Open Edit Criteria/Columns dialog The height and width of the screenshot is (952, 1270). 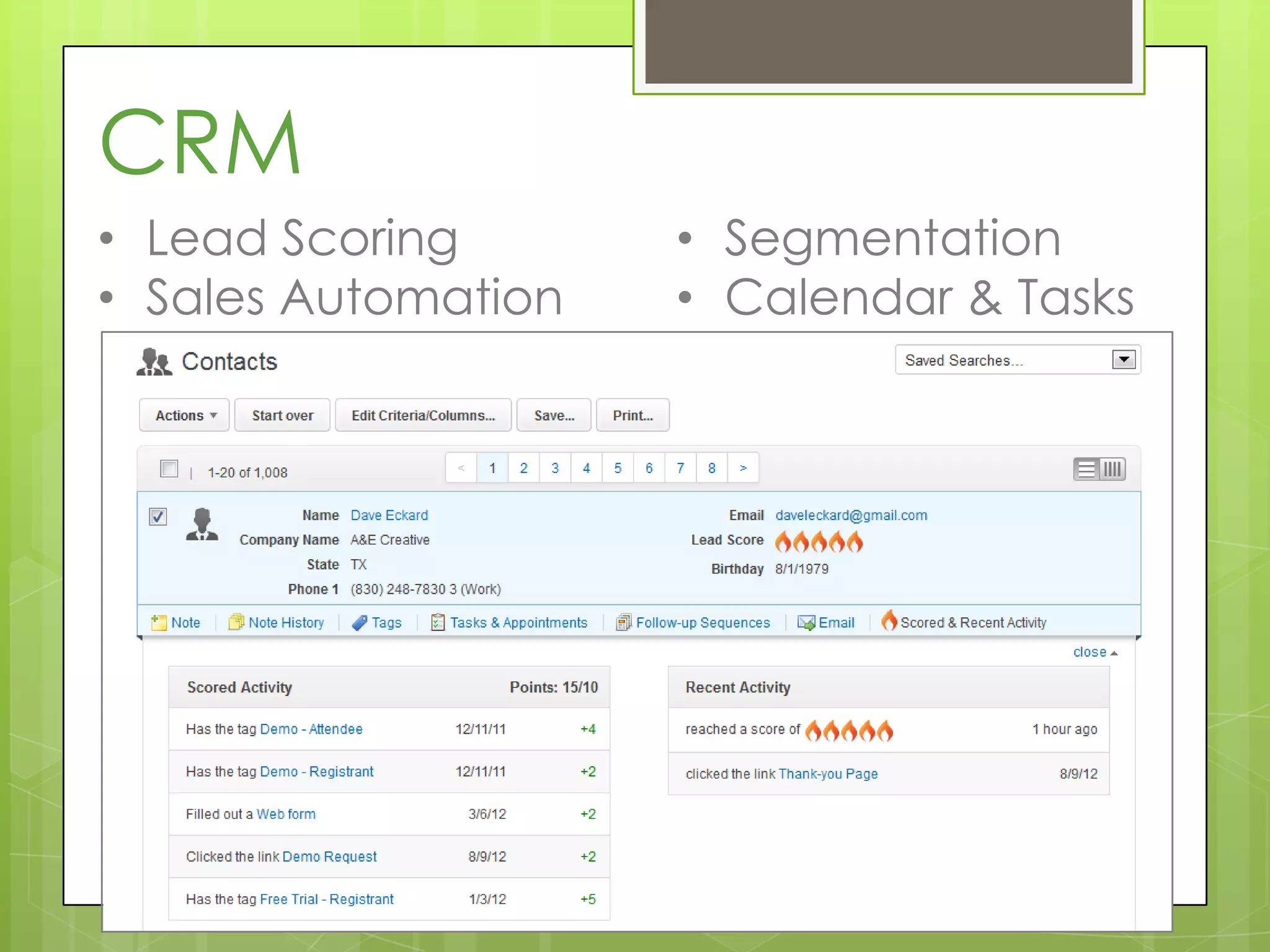point(423,415)
